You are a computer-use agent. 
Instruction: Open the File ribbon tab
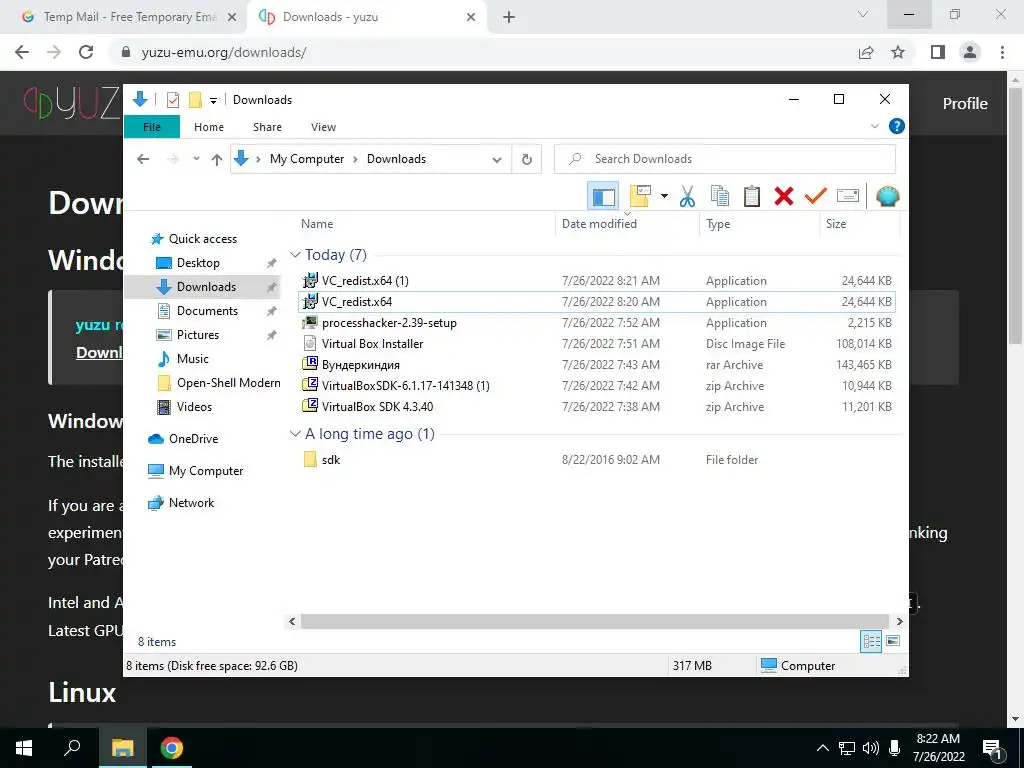(152, 127)
